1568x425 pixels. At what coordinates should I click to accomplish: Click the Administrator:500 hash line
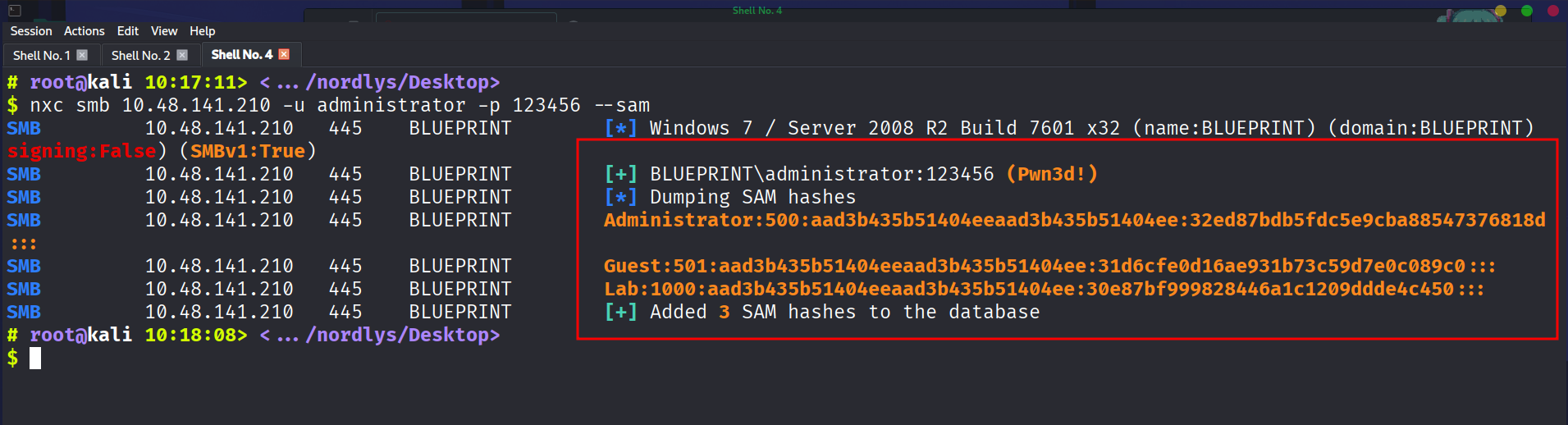(x=1075, y=220)
